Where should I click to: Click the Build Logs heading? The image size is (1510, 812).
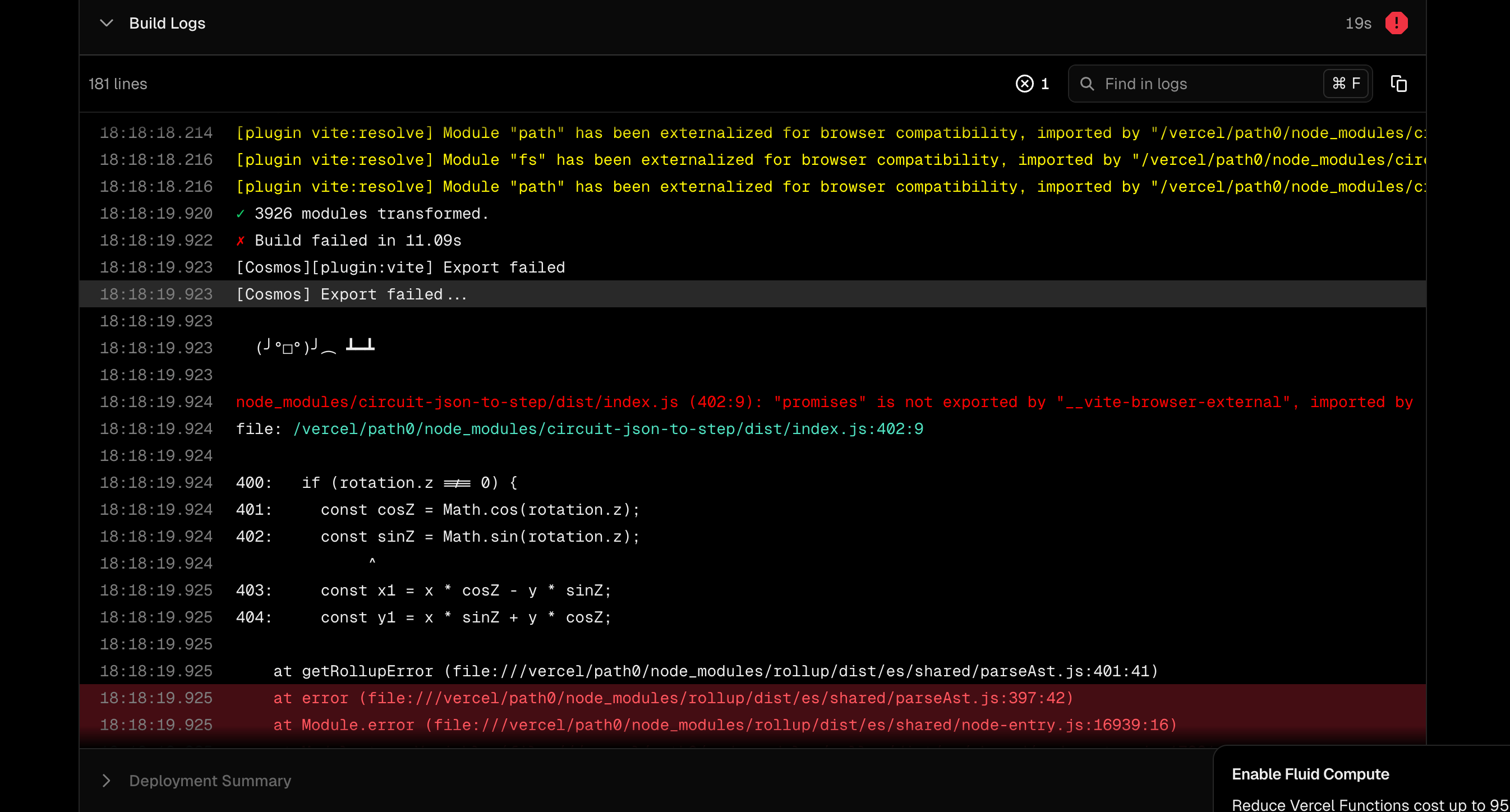(167, 24)
